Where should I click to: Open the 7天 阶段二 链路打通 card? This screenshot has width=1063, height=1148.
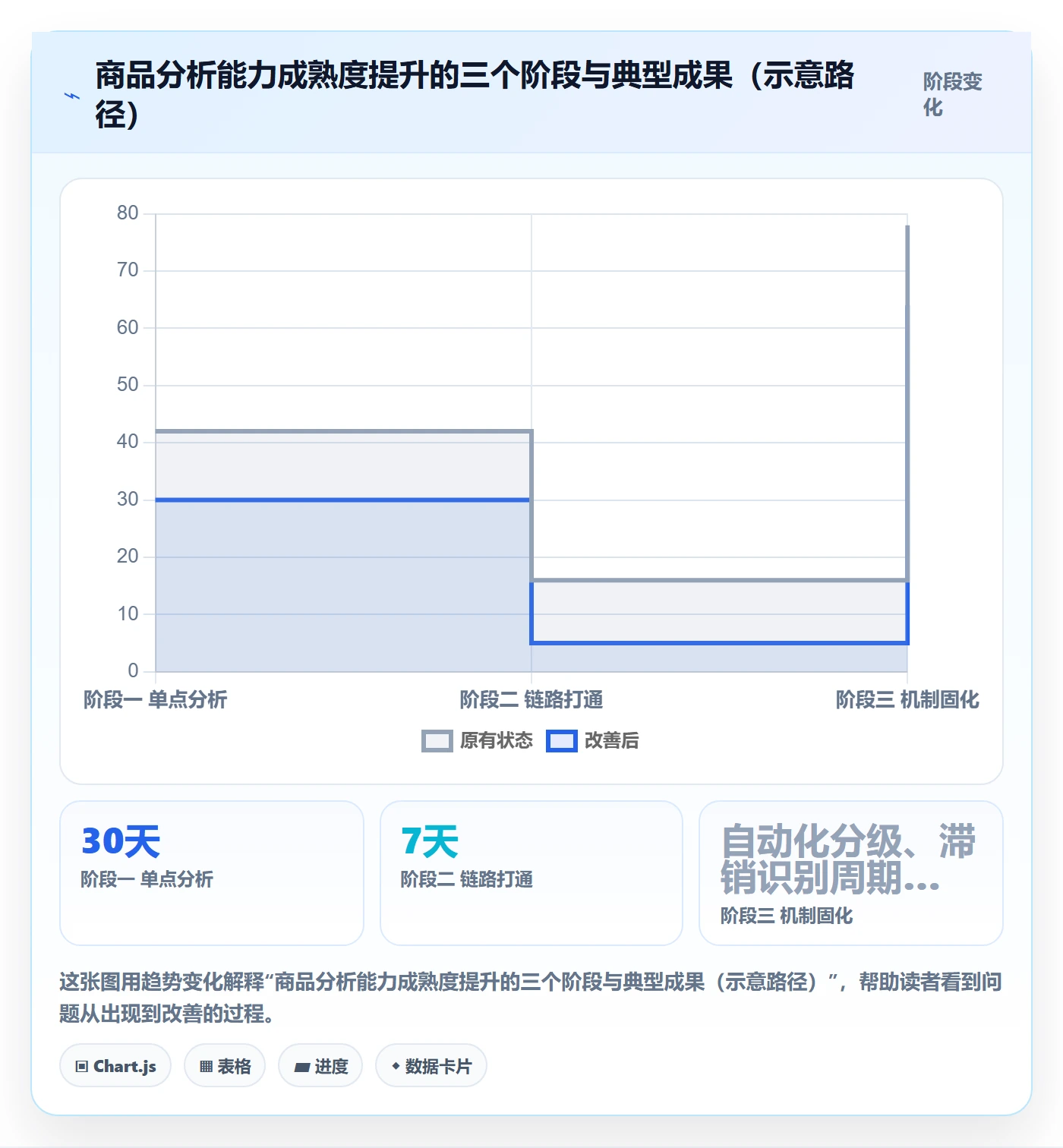pos(531,873)
